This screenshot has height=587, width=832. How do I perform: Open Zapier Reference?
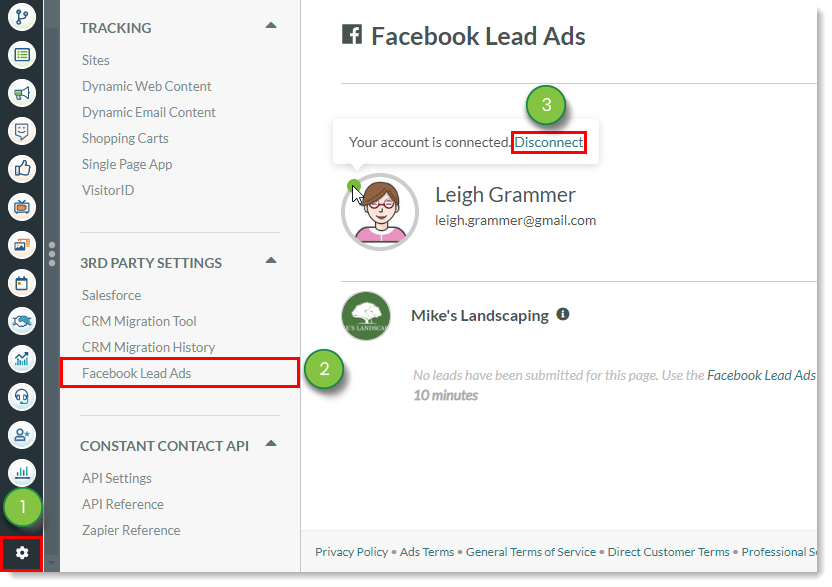pyautogui.click(x=131, y=530)
